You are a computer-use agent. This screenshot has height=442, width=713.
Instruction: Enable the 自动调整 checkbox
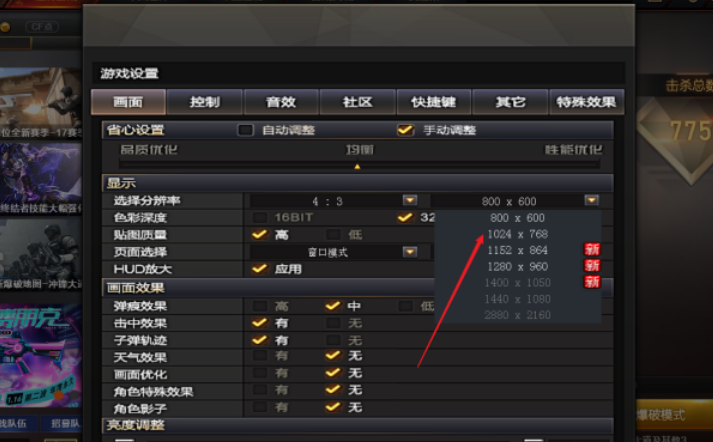246,131
